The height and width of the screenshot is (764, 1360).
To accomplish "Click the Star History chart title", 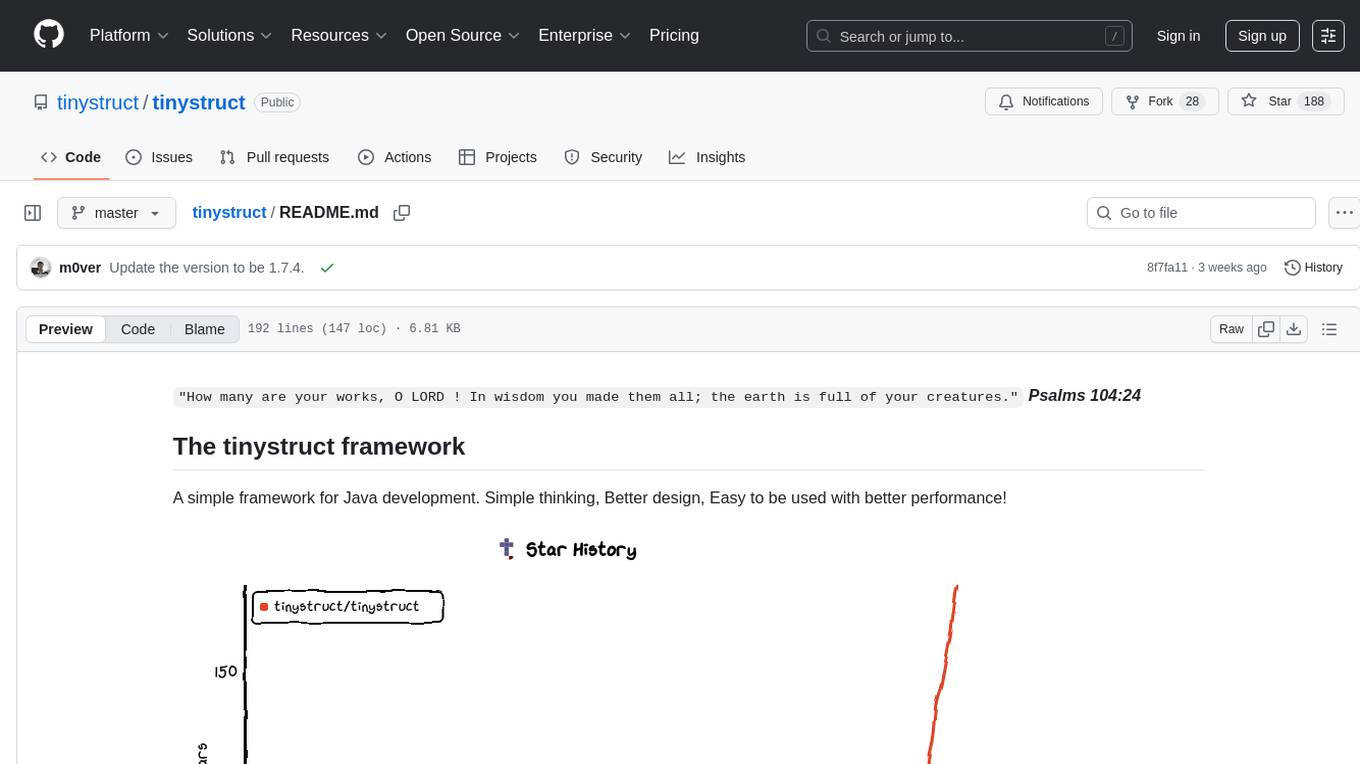I will (x=581, y=549).
